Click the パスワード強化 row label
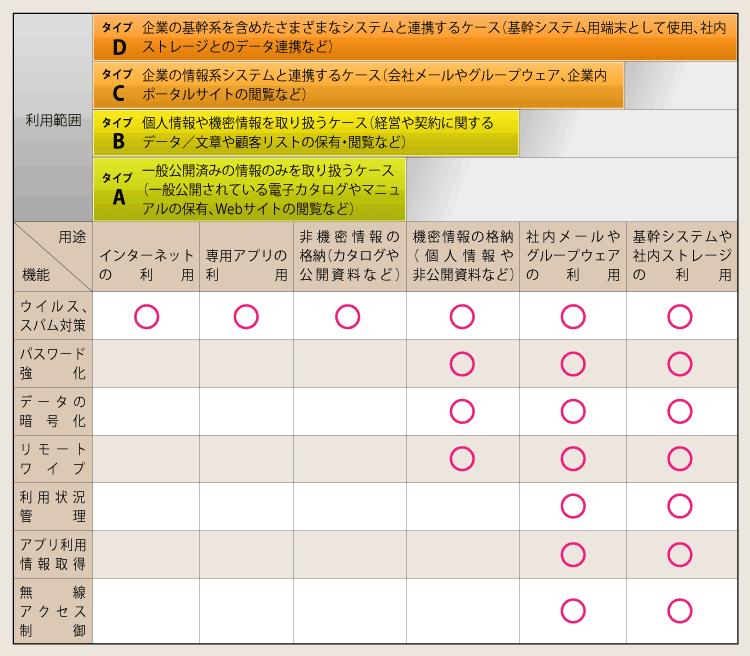This screenshot has height=656, width=750. [x=53, y=364]
